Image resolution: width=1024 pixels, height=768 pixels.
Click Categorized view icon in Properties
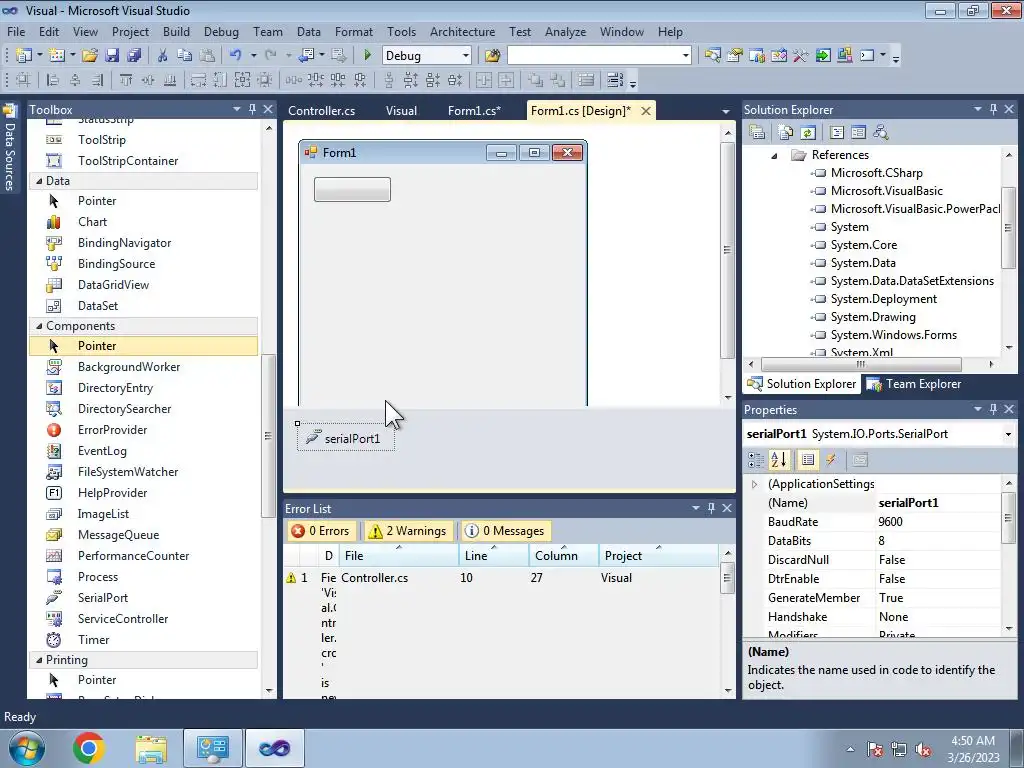pyautogui.click(x=756, y=460)
